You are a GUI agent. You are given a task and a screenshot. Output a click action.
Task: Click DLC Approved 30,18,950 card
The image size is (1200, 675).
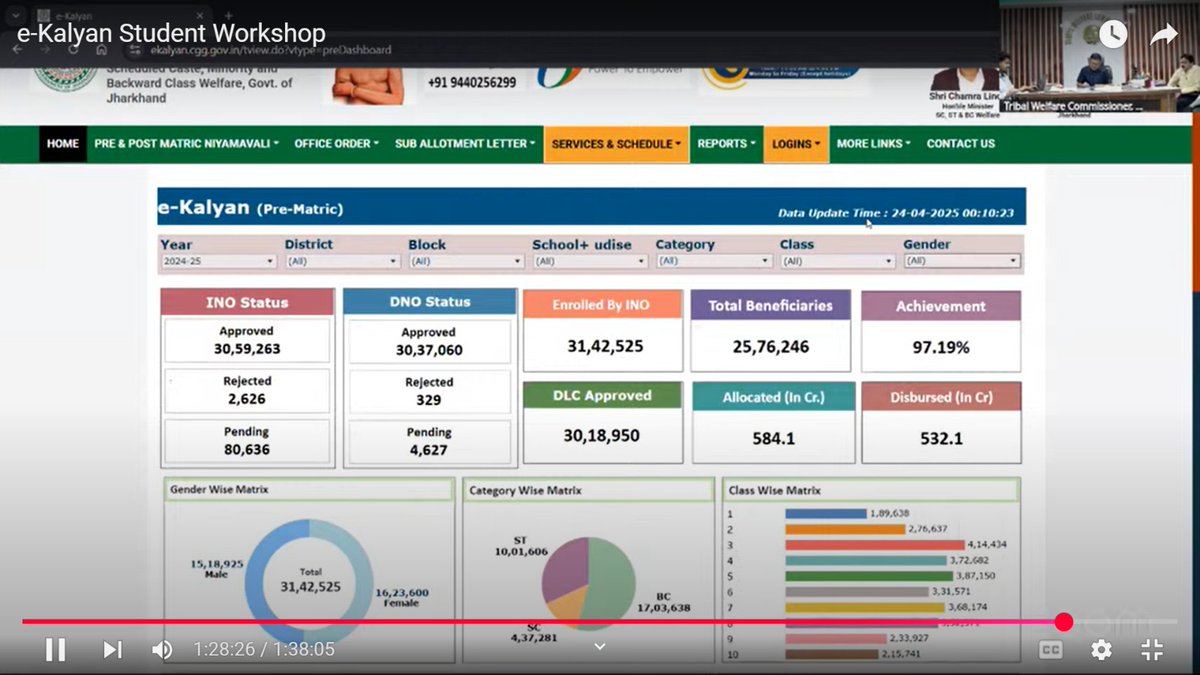[x=603, y=422]
